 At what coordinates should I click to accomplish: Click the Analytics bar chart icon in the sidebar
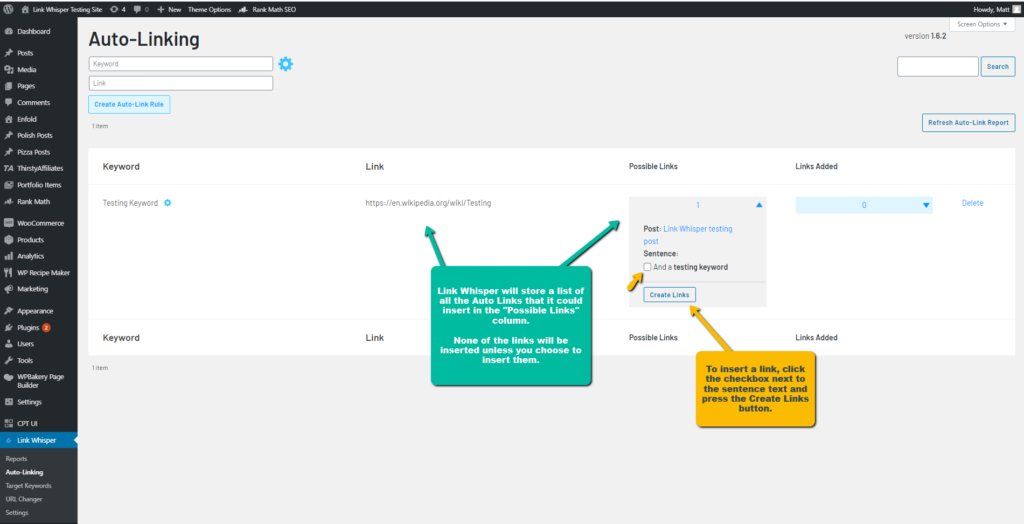[8, 256]
